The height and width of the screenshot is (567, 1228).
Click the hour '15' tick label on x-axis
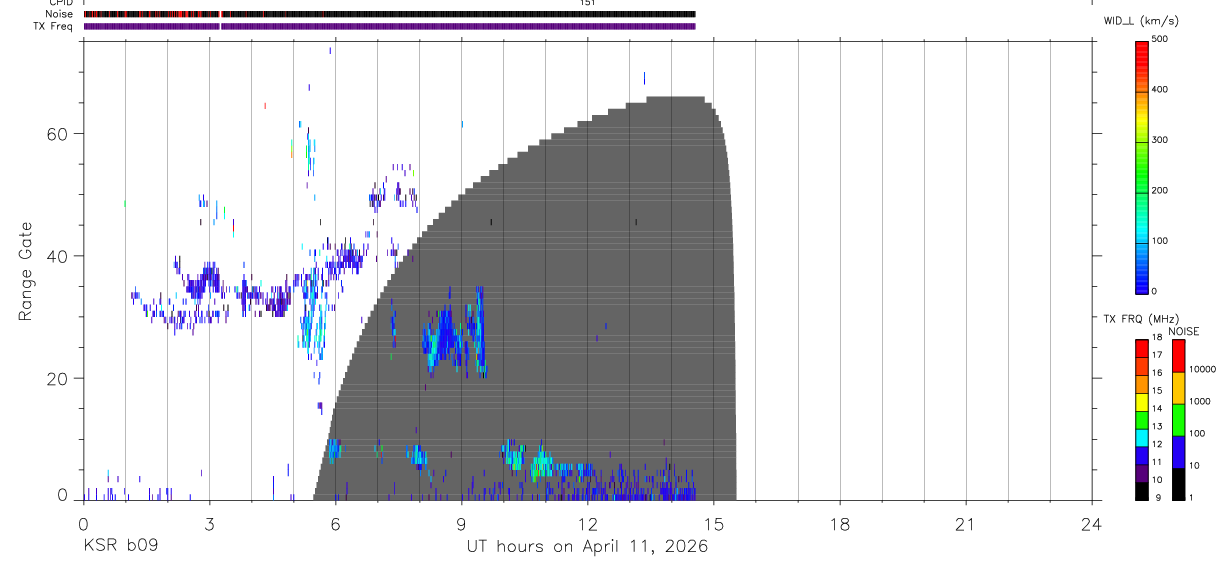(x=713, y=524)
